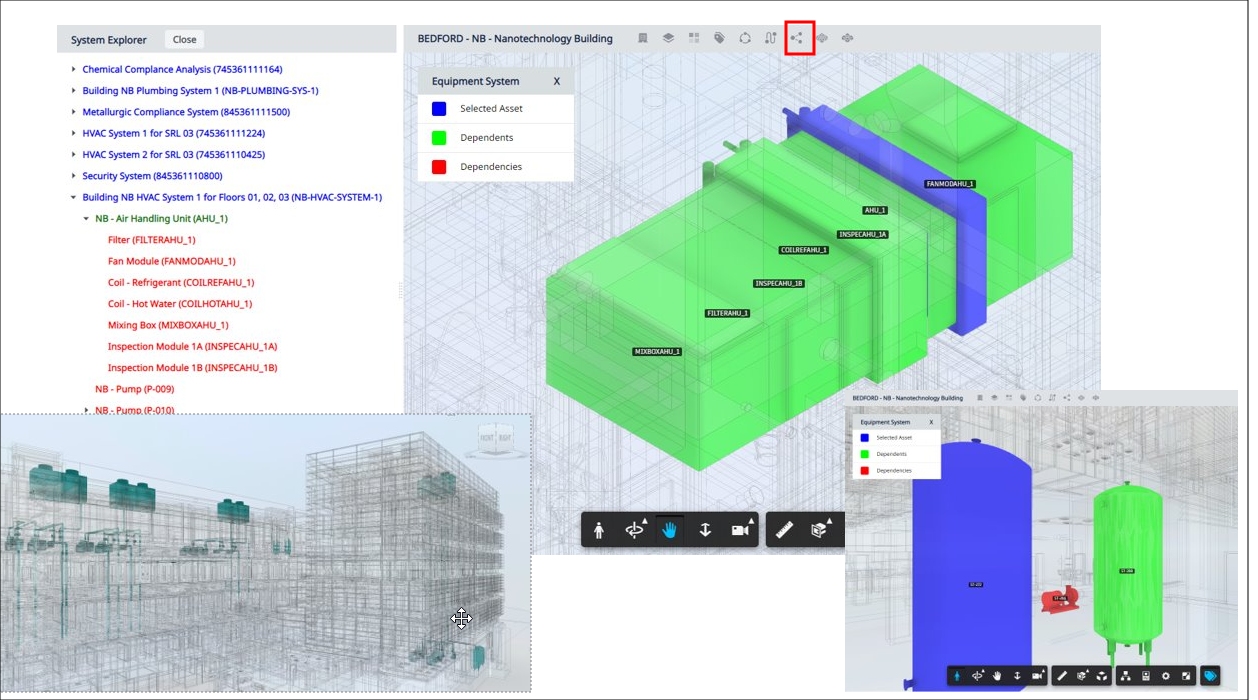Expand HVAC System 1 for SRL 03
Screen dimensions: 1258x700
point(74,133)
